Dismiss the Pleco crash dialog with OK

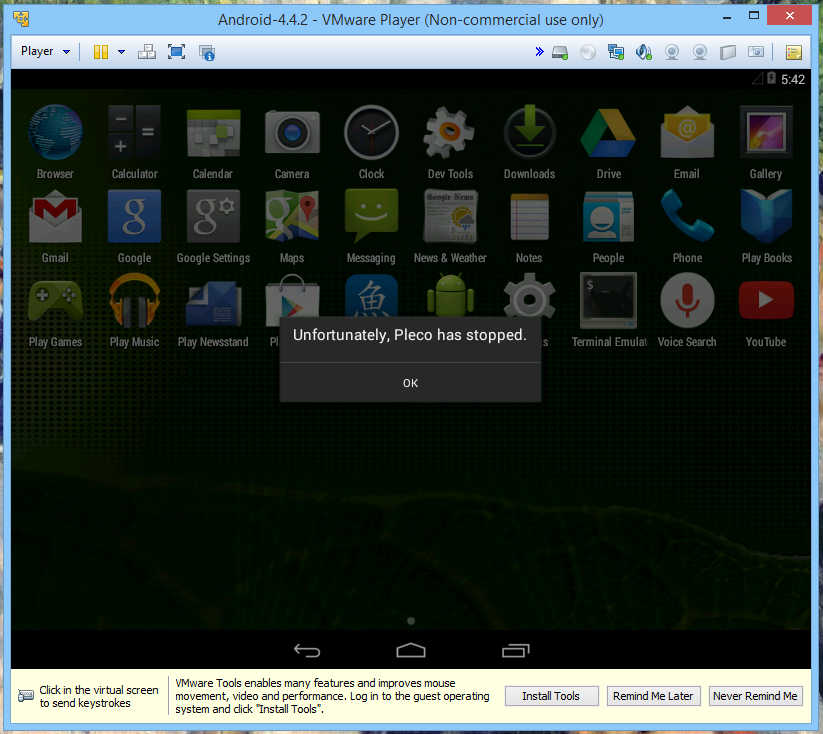click(410, 383)
